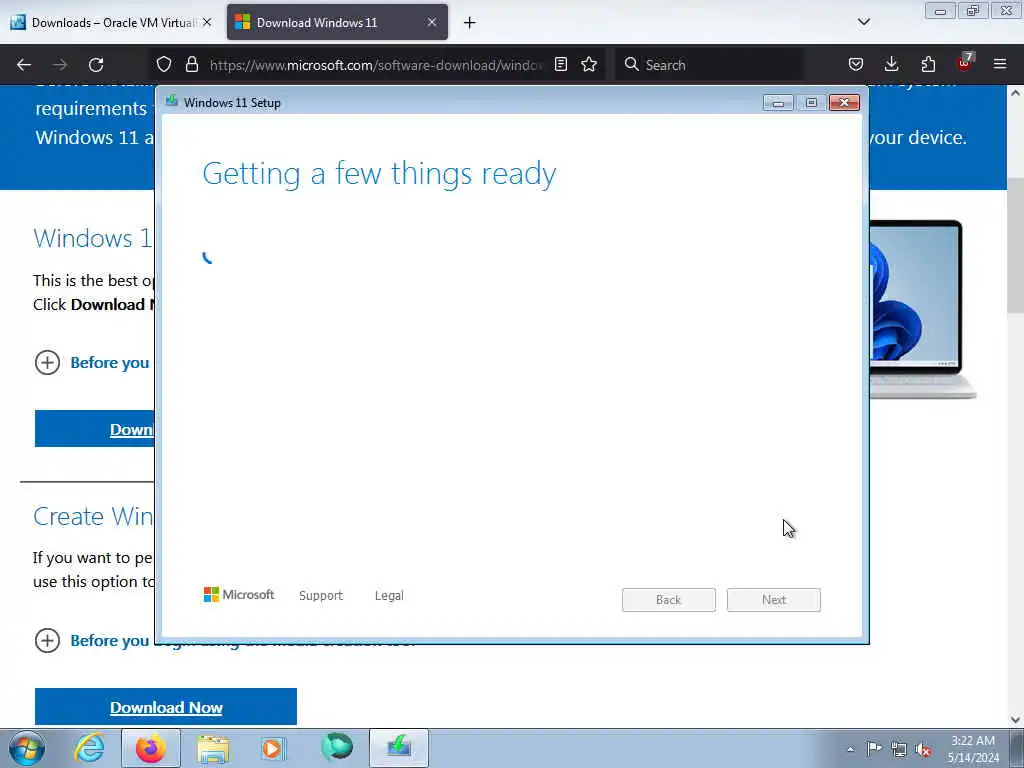Click the Windows 11 Setup taskbar icon
The image size is (1024, 768).
(x=399, y=748)
